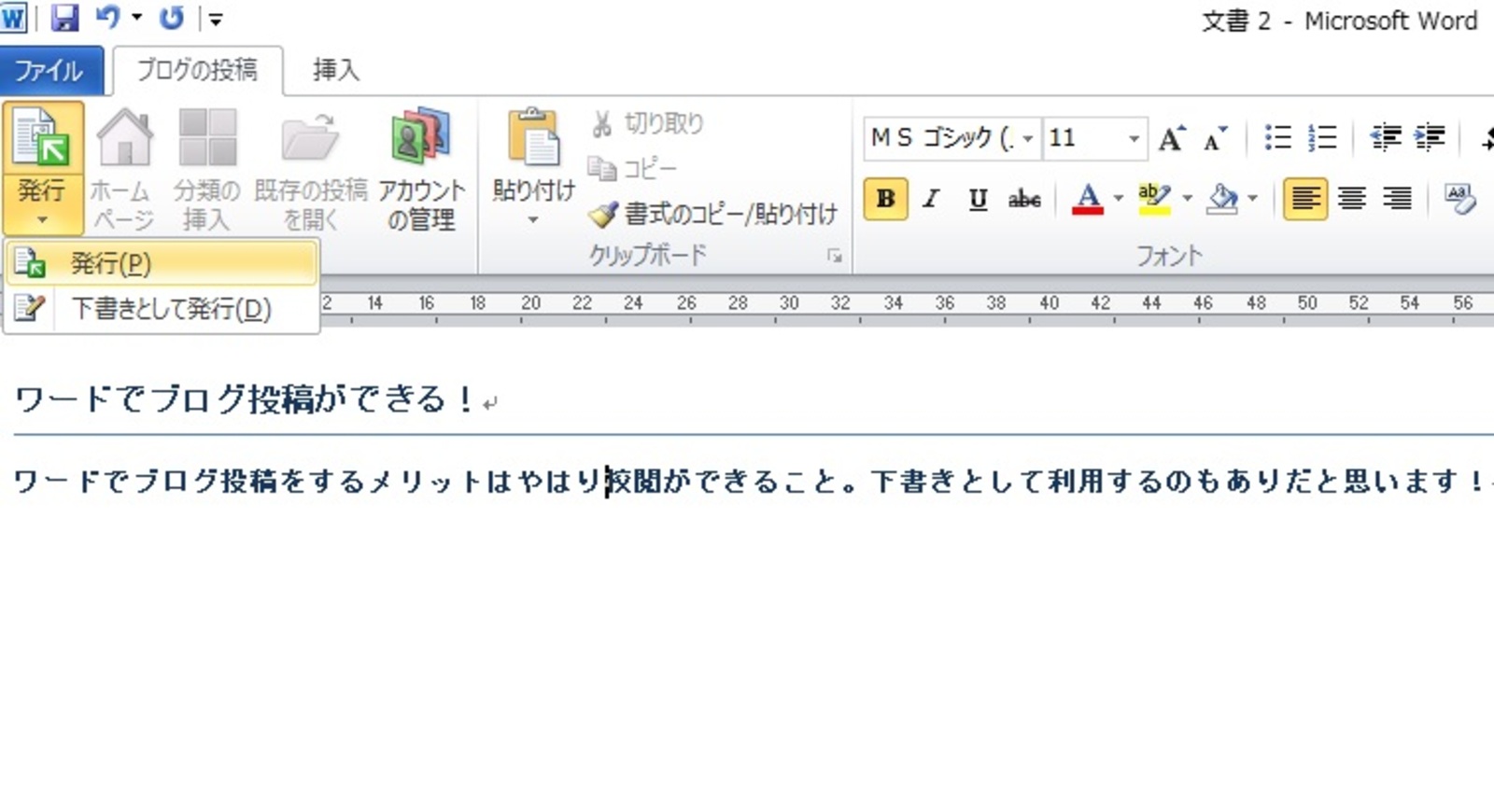Open the shading color dropdown arrow
Image resolution: width=1494 pixels, height=812 pixels.
(1252, 199)
